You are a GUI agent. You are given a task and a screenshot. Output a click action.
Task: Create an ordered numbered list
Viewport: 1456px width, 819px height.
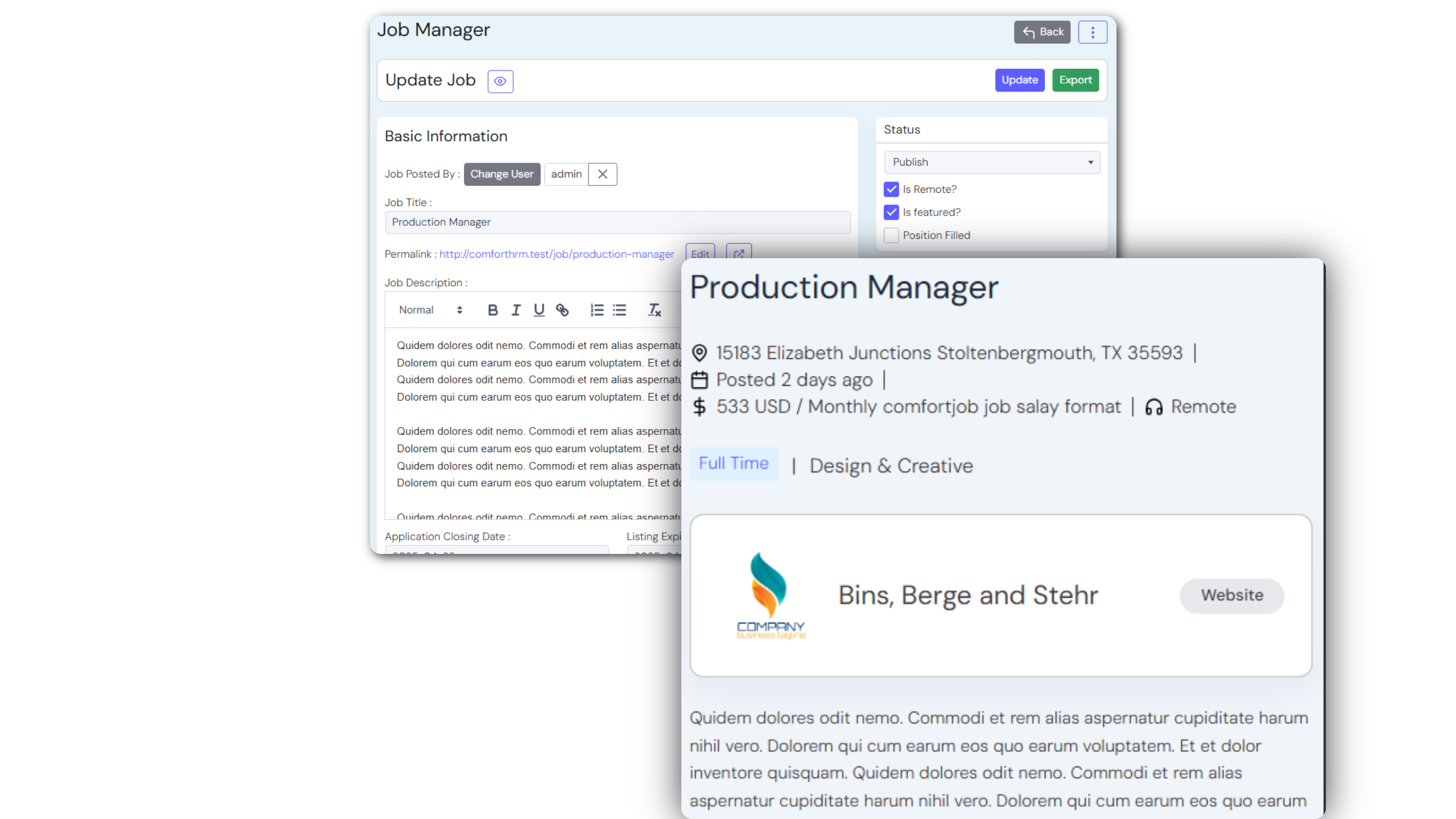click(x=597, y=310)
